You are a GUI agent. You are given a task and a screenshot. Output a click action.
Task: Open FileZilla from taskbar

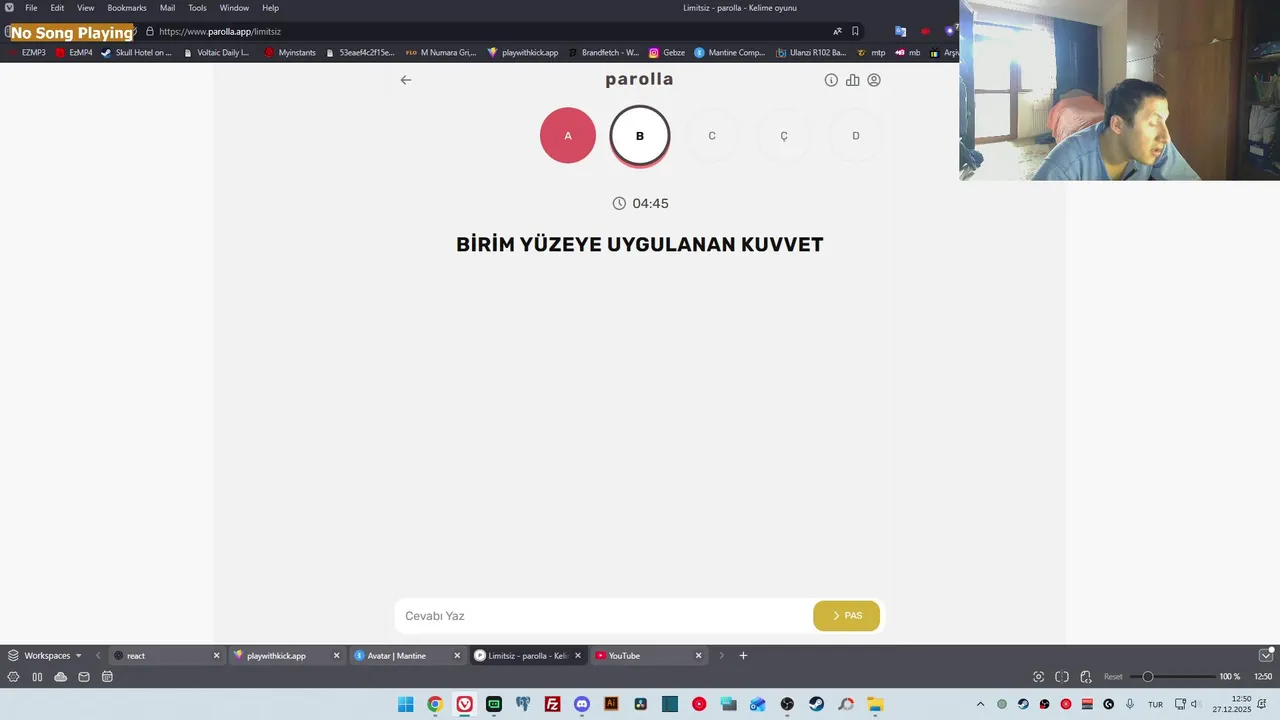552,704
